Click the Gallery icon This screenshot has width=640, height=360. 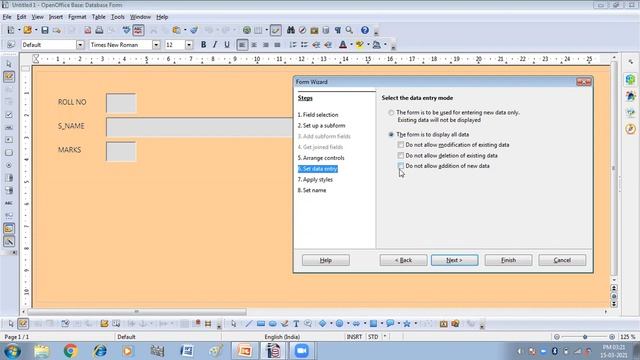[314, 30]
